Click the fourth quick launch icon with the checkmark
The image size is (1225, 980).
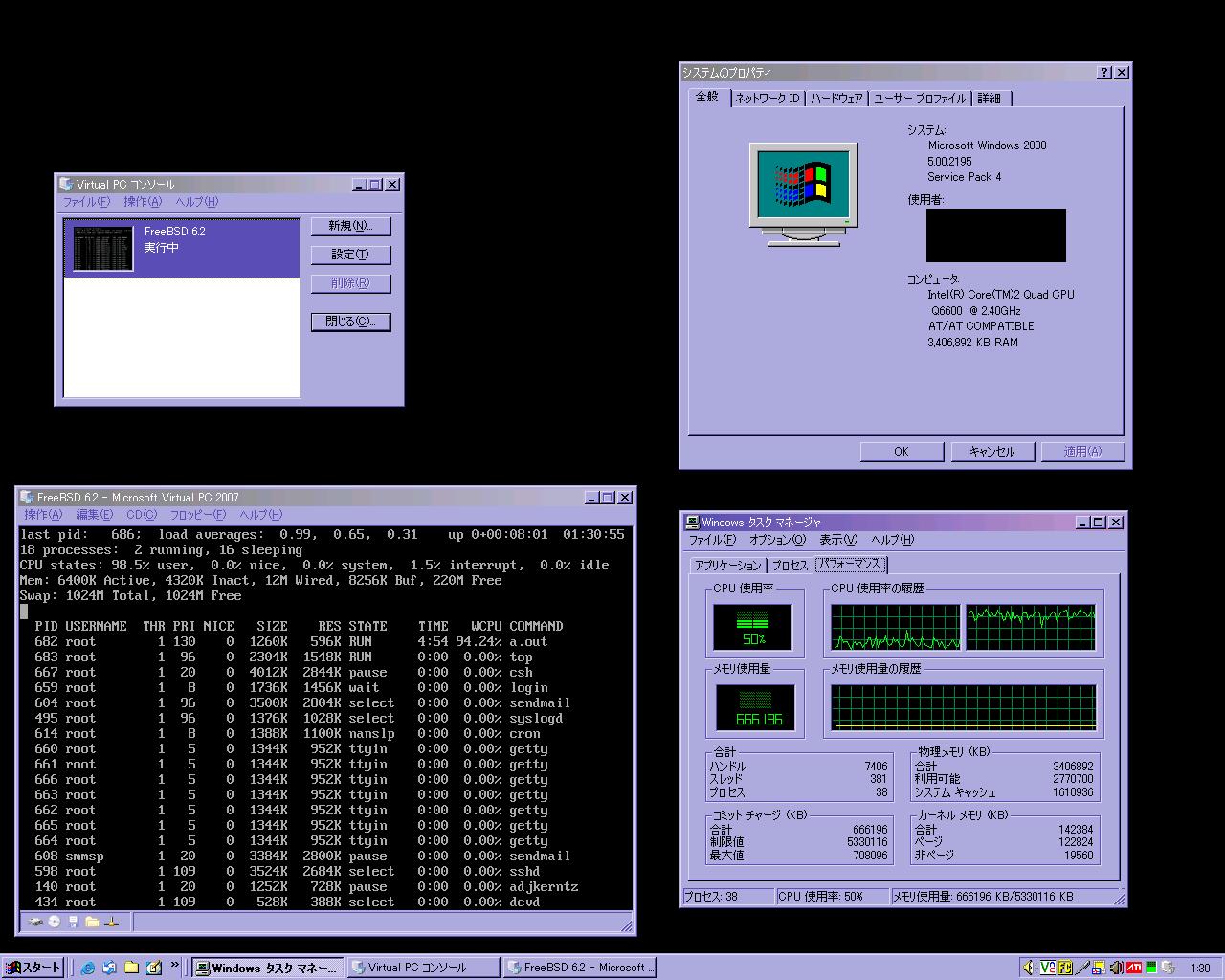pyautogui.click(x=153, y=968)
